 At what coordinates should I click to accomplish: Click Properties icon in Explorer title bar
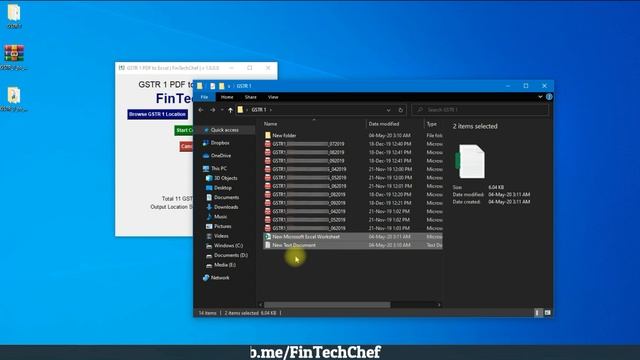[x=213, y=86]
